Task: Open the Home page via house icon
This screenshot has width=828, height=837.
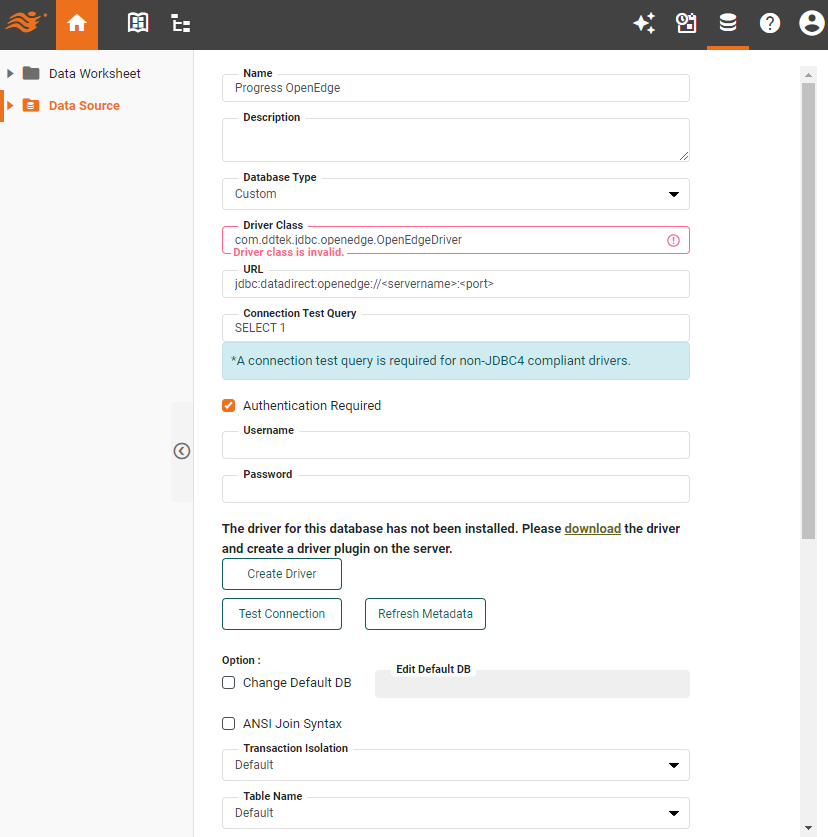Action: [77, 23]
